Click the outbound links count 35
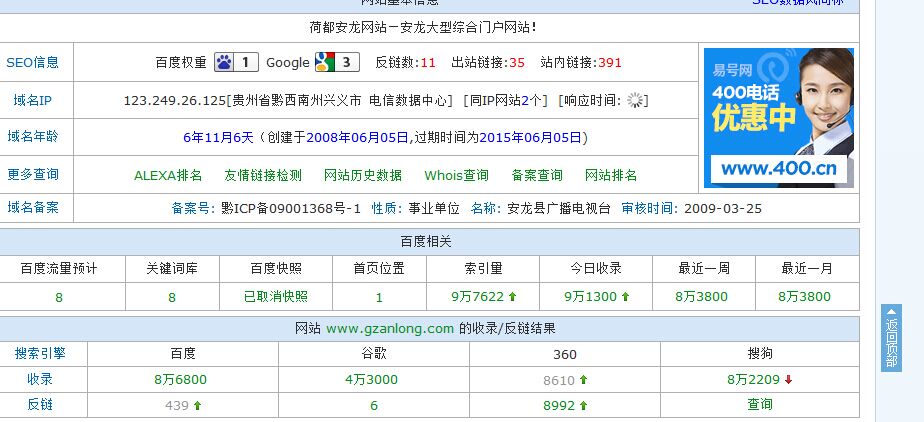Viewport: 924px width, 422px height. [x=517, y=62]
